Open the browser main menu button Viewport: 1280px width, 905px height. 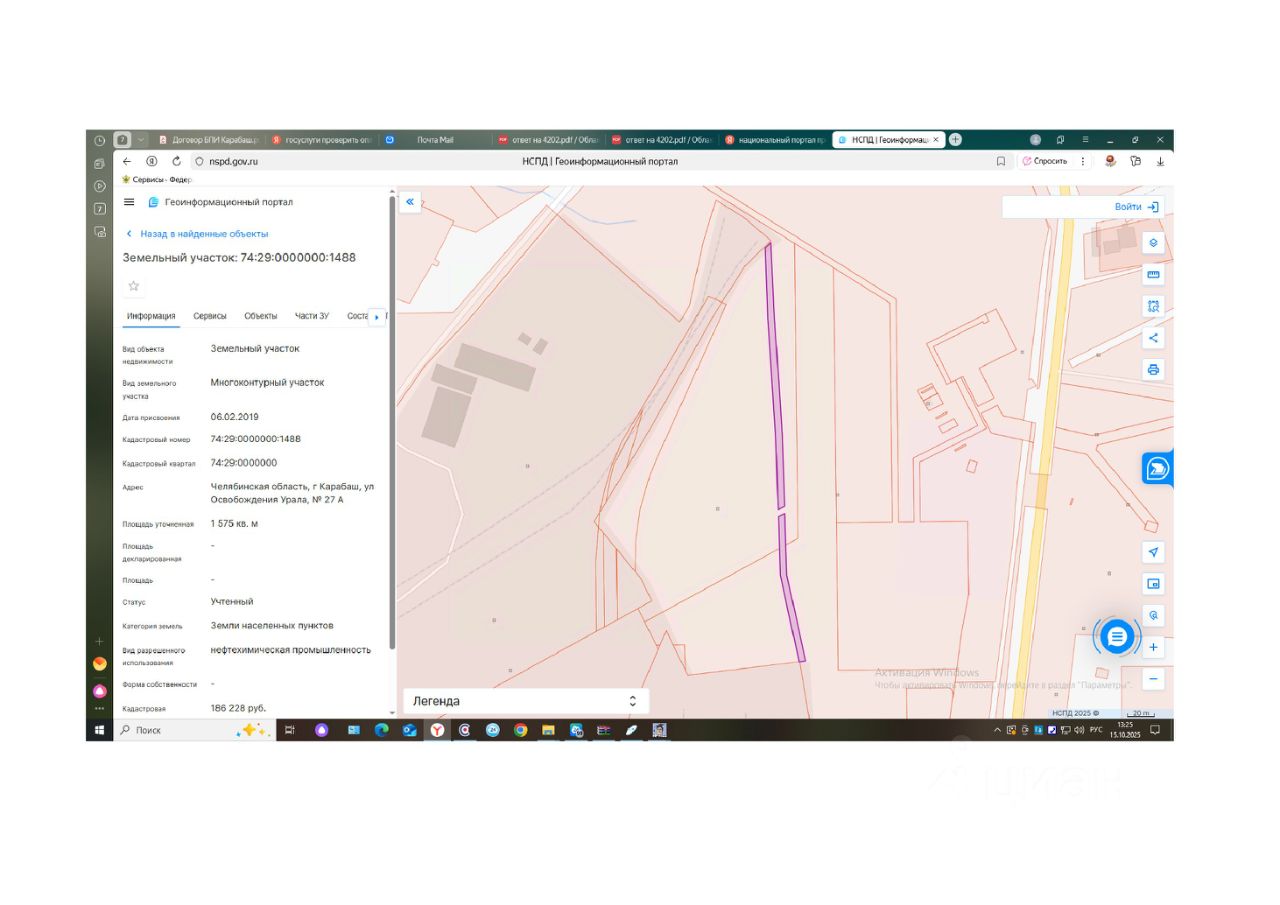click(1085, 140)
